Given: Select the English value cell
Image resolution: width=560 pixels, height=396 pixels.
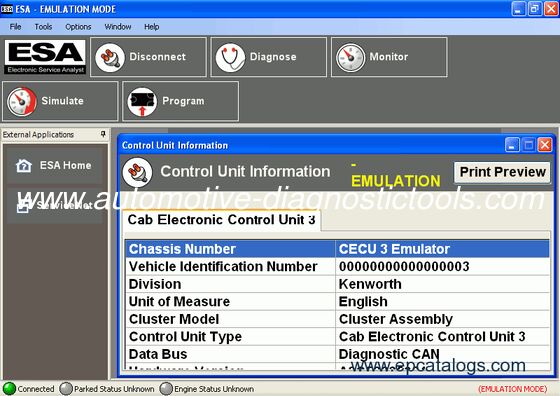Looking at the screenshot, I should (x=442, y=301).
